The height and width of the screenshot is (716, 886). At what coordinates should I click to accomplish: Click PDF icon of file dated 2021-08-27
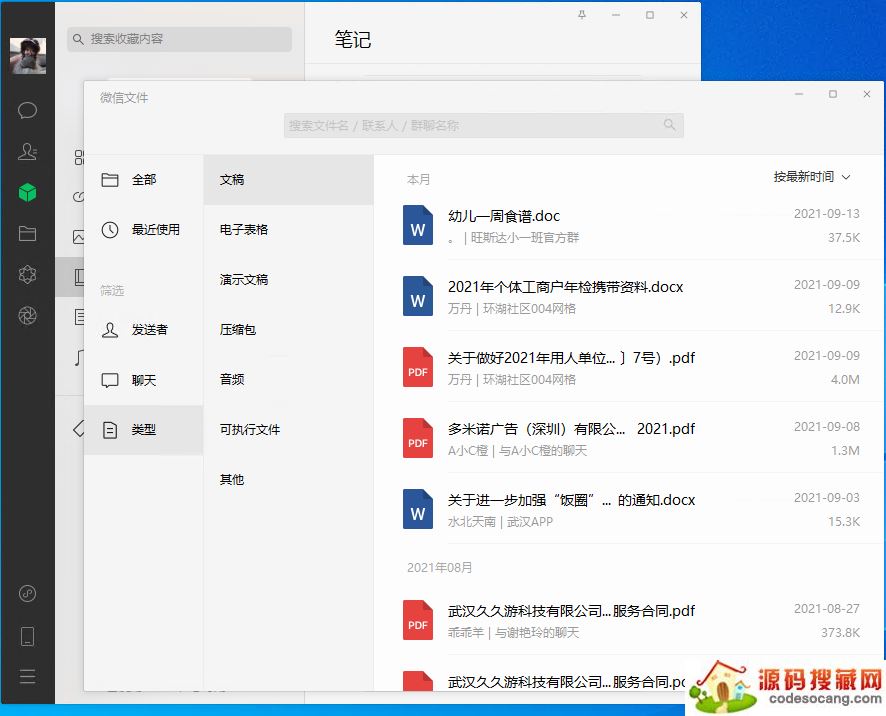point(418,620)
